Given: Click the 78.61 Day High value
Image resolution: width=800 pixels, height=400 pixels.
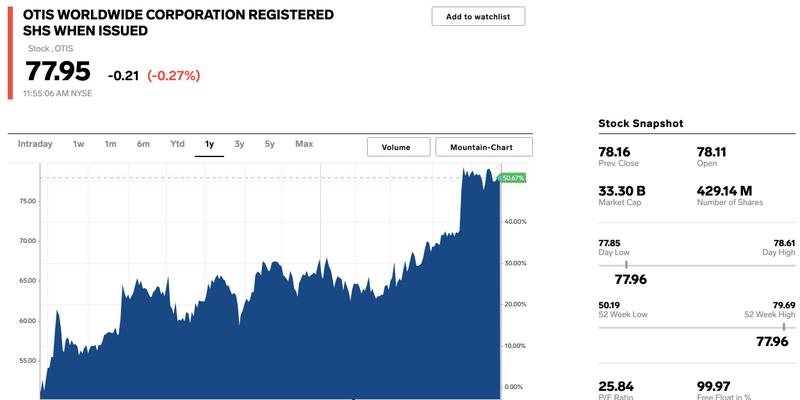Looking at the screenshot, I should pyautogui.click(x=784, y=243).
